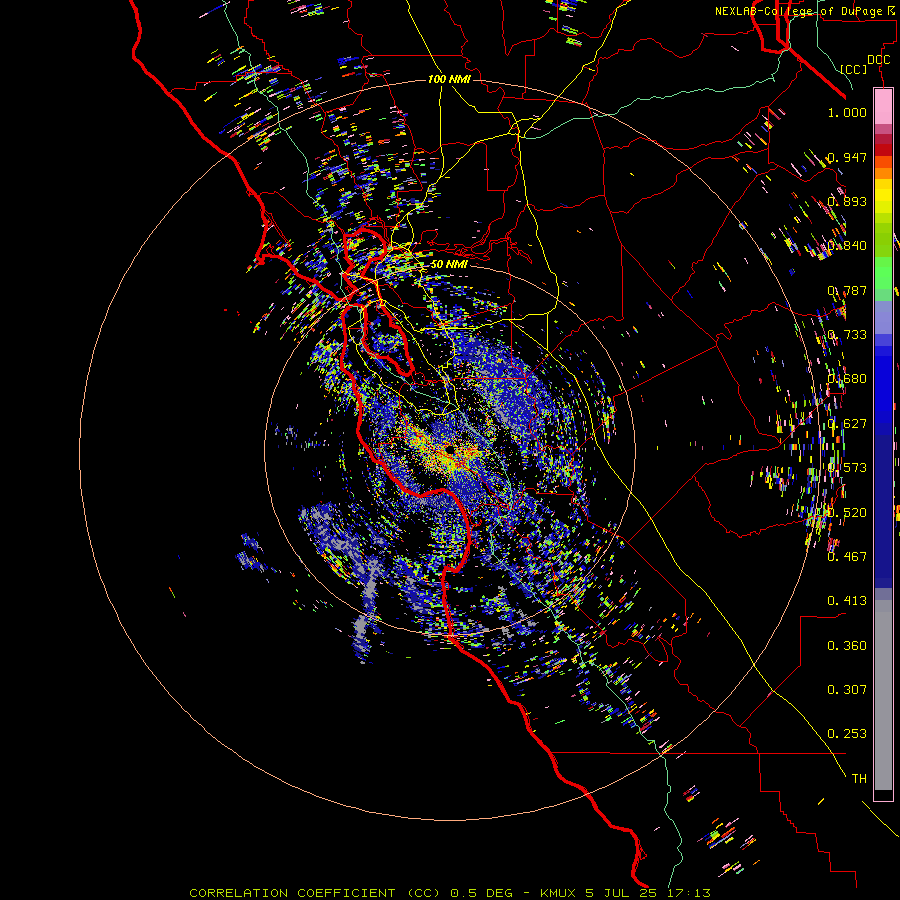Click the "0.307" legend value

847,690
